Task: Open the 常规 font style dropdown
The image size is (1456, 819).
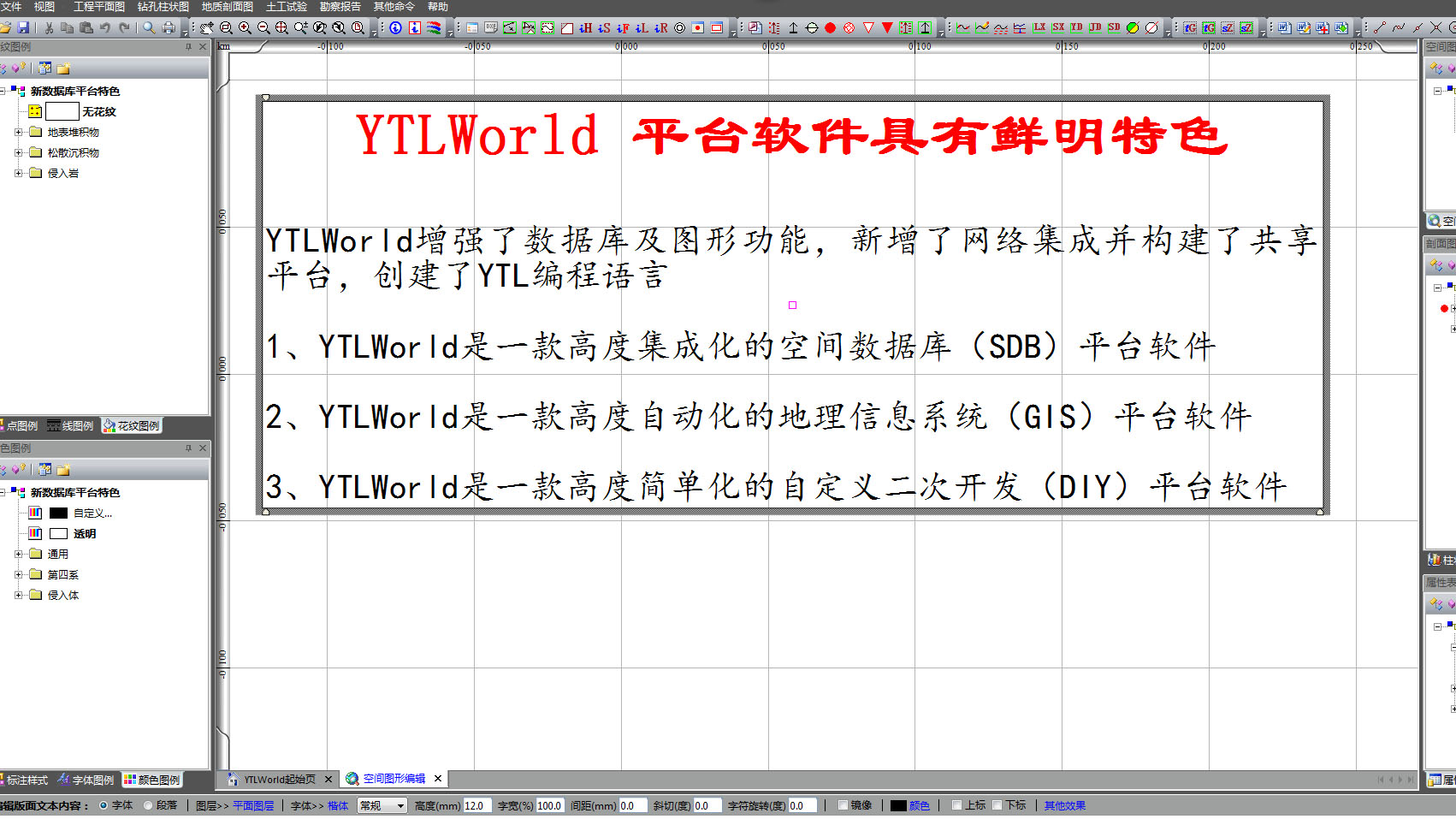Action: point(382,805)
